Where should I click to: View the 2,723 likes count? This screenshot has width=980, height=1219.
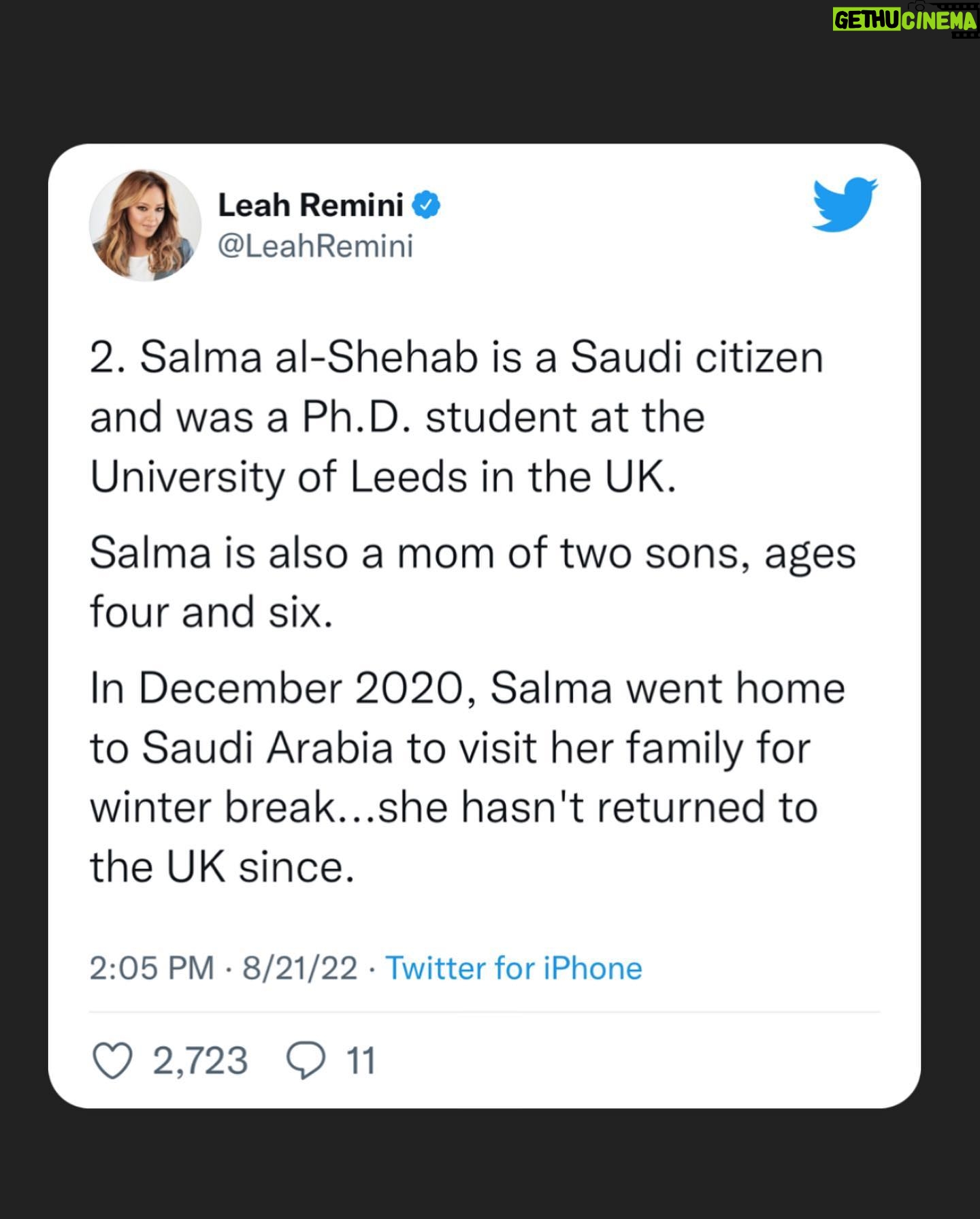pyautogui.click(x=200, y=1061)
